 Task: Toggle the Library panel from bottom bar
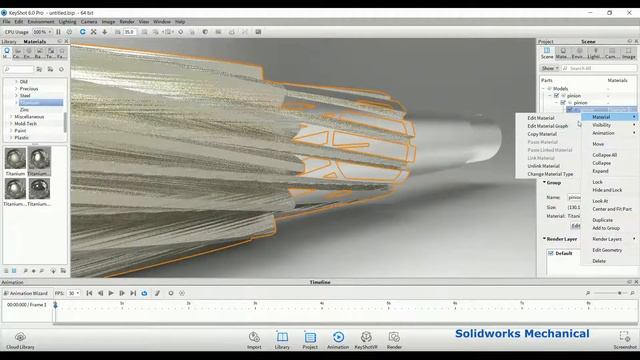click(282, 340)
